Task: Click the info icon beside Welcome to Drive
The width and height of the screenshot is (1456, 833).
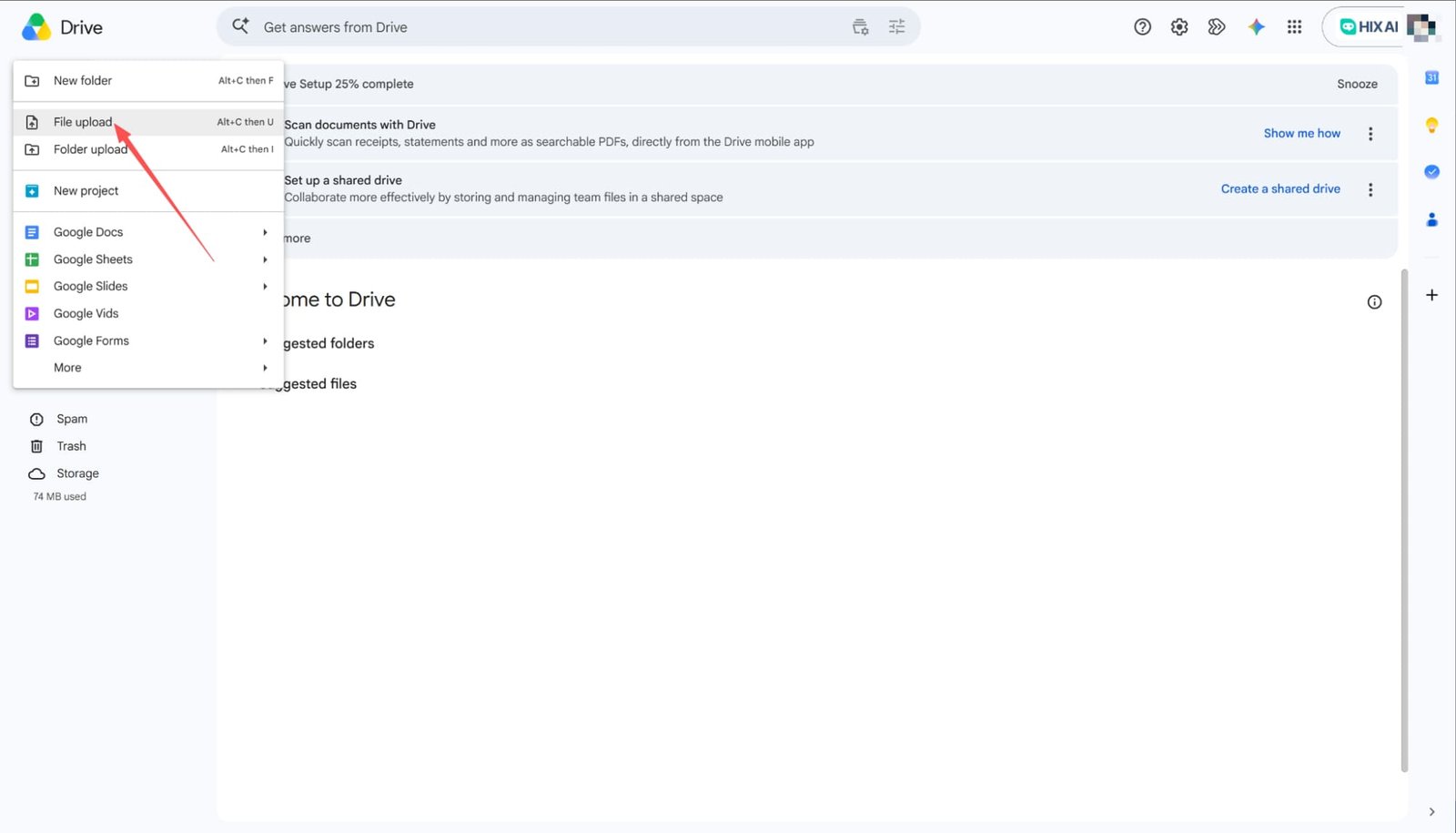Action: [1374, 302]
